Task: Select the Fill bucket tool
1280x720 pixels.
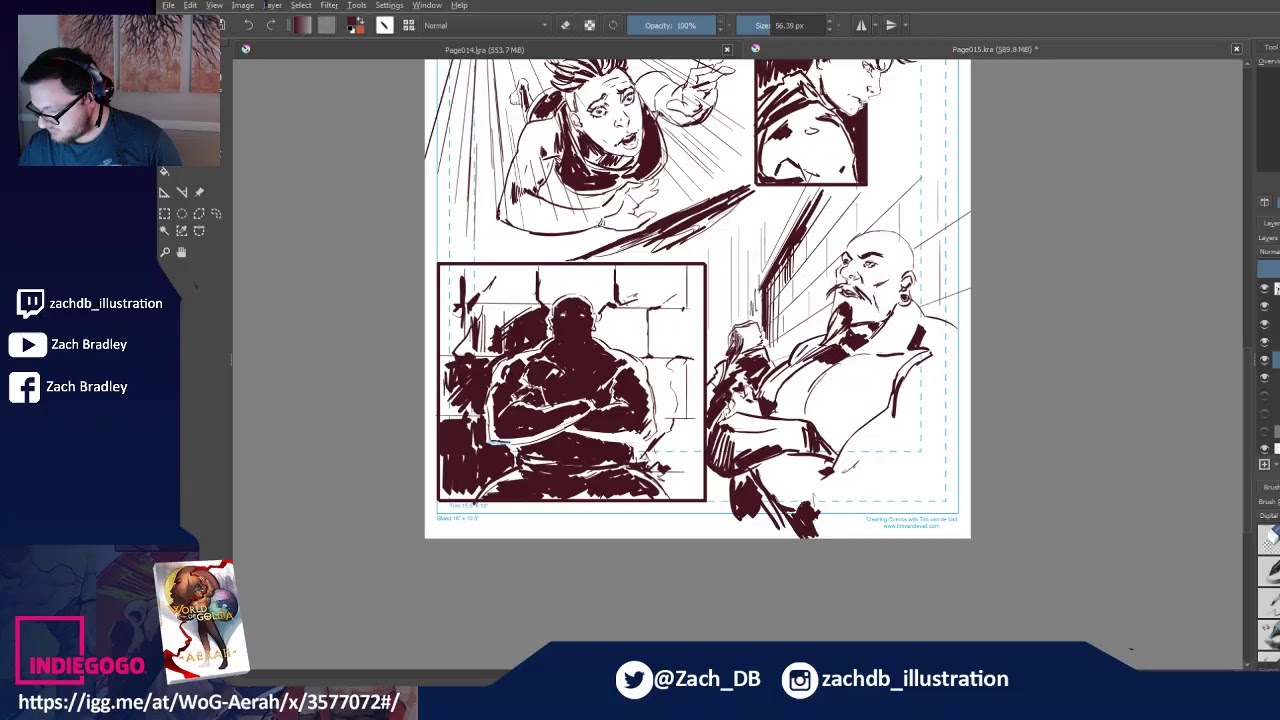Action: tap(165, 172)
